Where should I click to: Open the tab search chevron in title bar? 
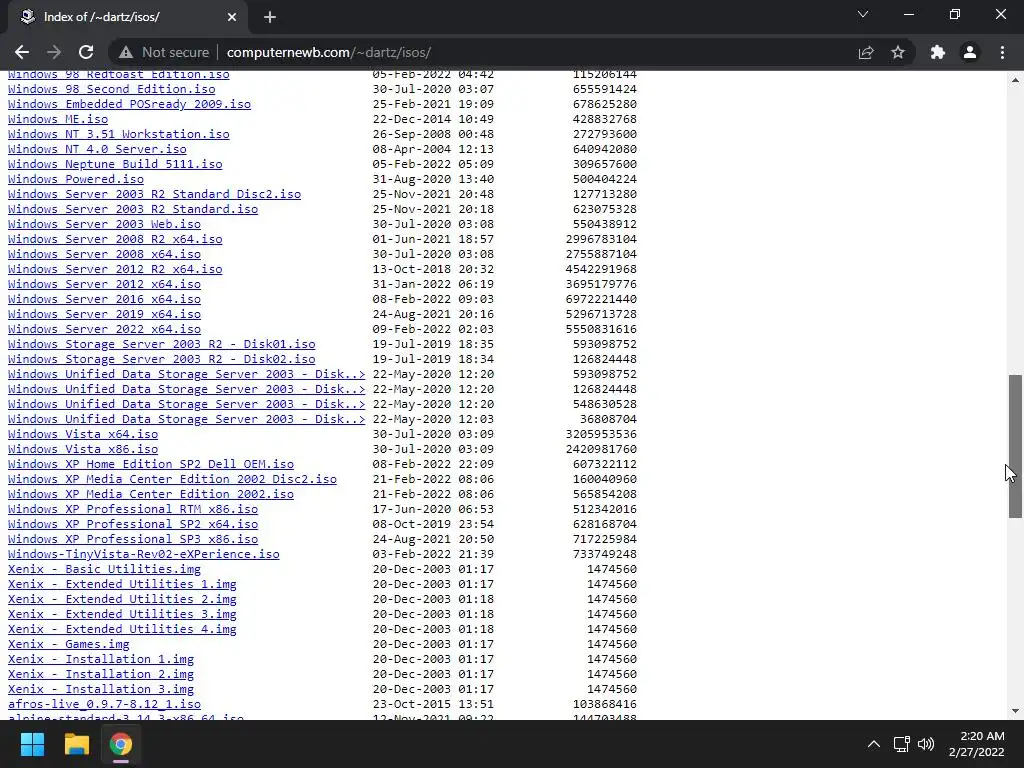[863, 14]
